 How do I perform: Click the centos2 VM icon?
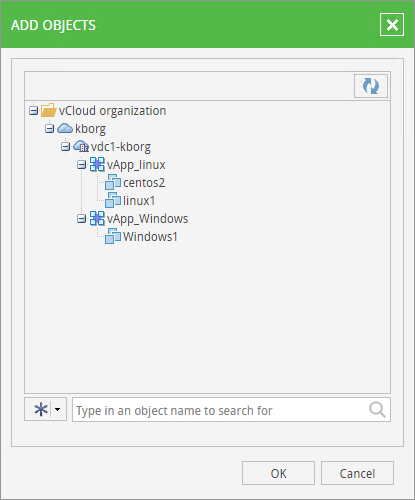(113, 182)
